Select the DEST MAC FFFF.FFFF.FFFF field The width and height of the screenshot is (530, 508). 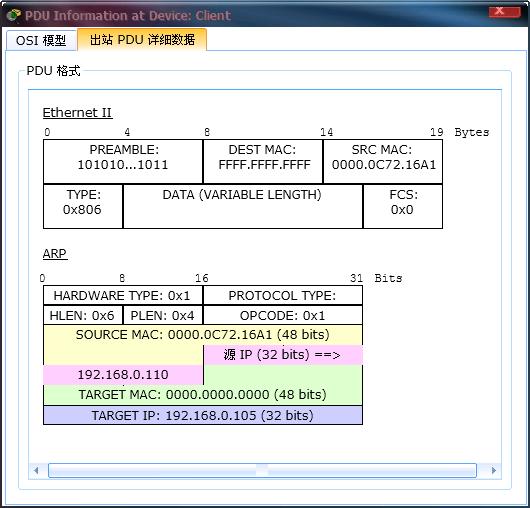pyautogui.click(x=263, y=162)
